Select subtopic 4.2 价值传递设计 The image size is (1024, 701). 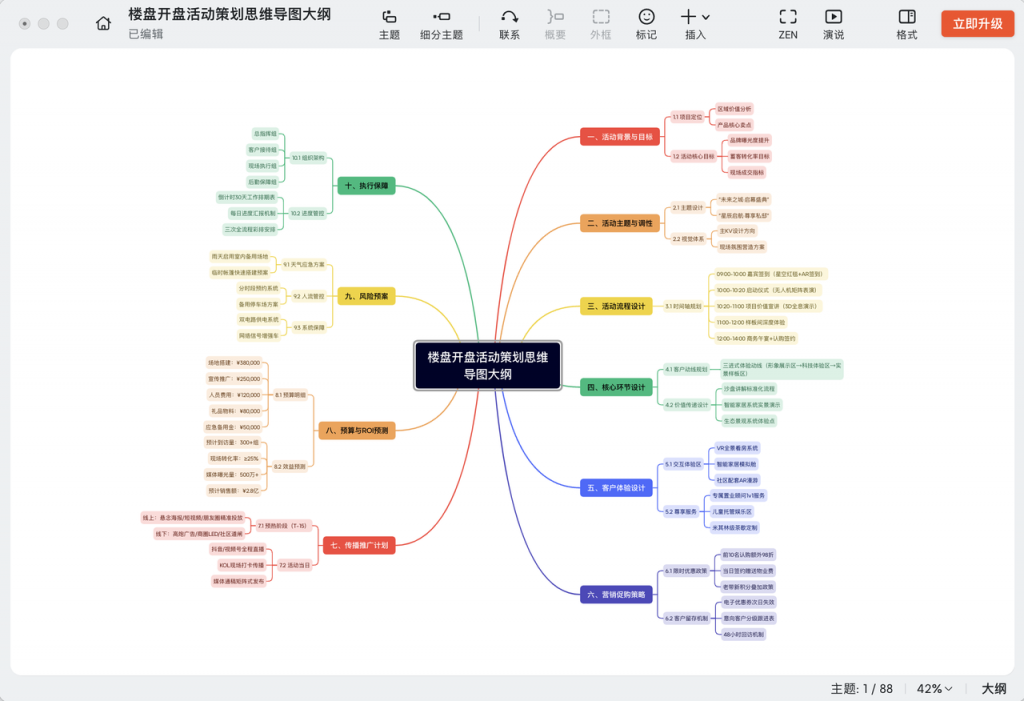tap(687, 405)
